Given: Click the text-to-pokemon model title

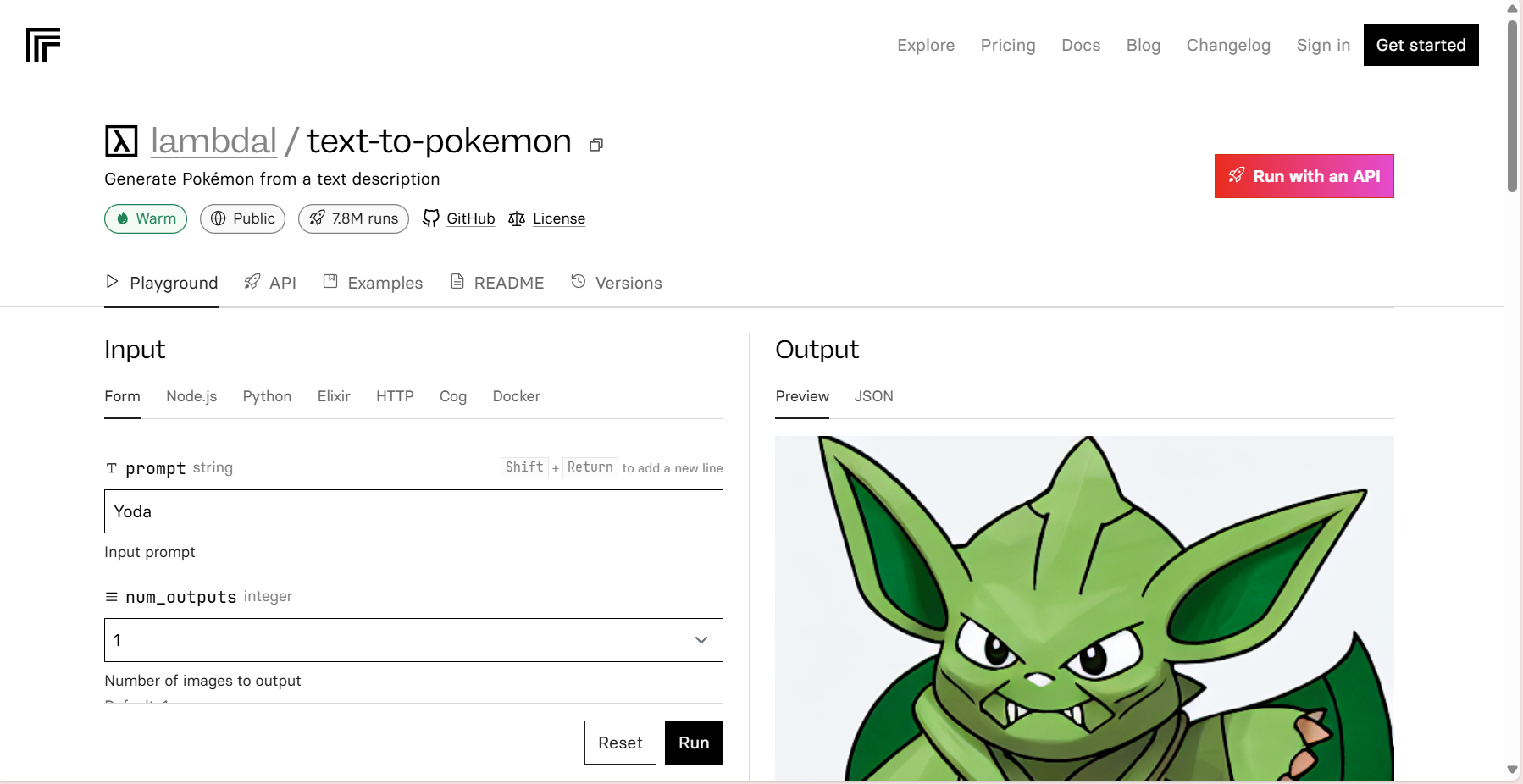Looking at the screenshot, I should click(439, 141).
